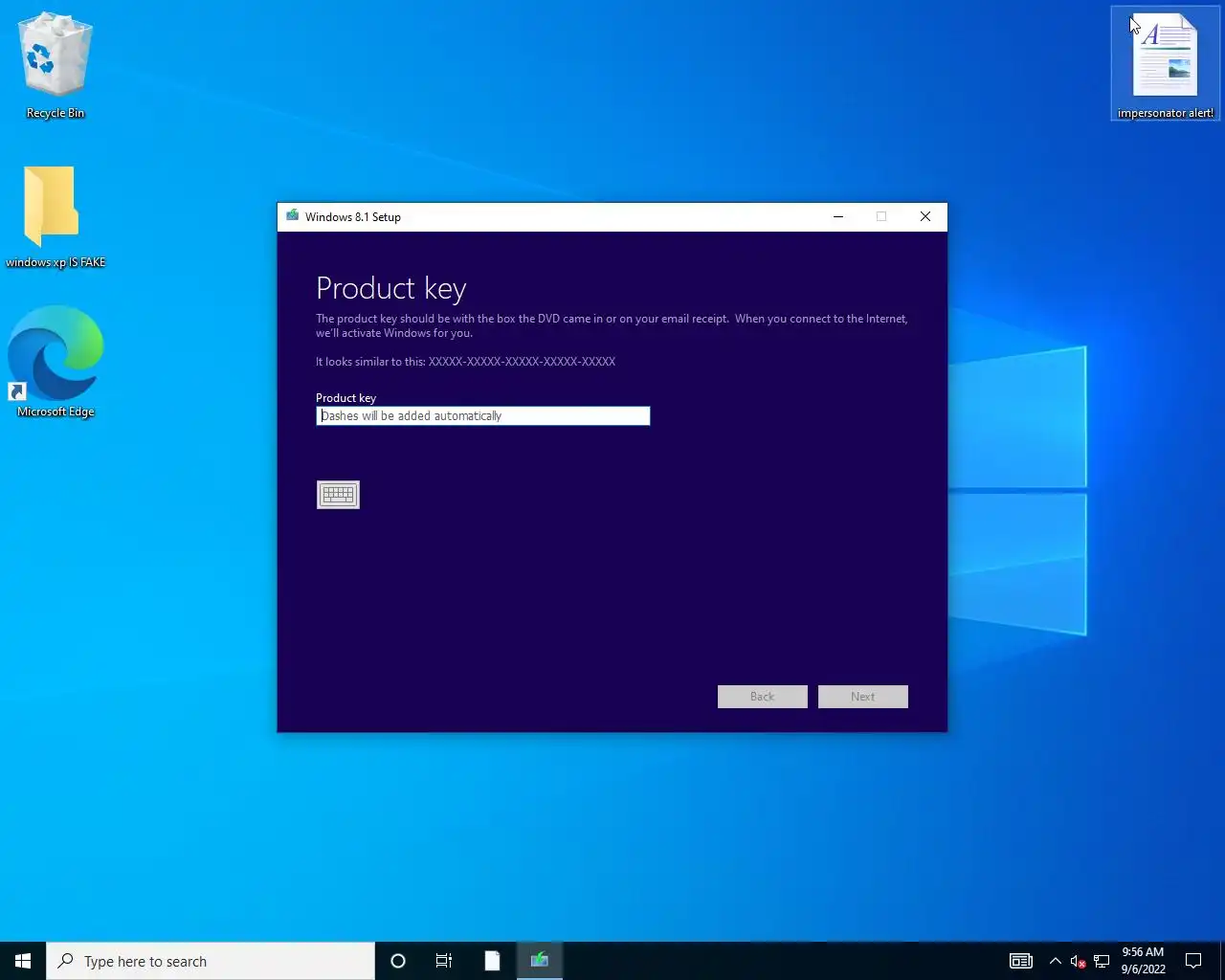The width and height of the screenshot is (1225, 980).
Task: Click the Windows 8.1 Setup title icon
Action: tap(292, 216)
